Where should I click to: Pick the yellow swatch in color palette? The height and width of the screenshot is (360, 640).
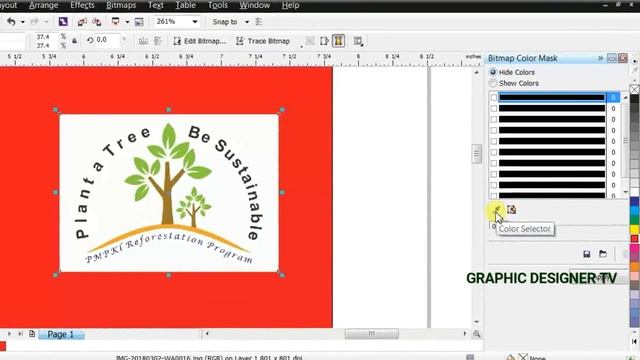634,229
